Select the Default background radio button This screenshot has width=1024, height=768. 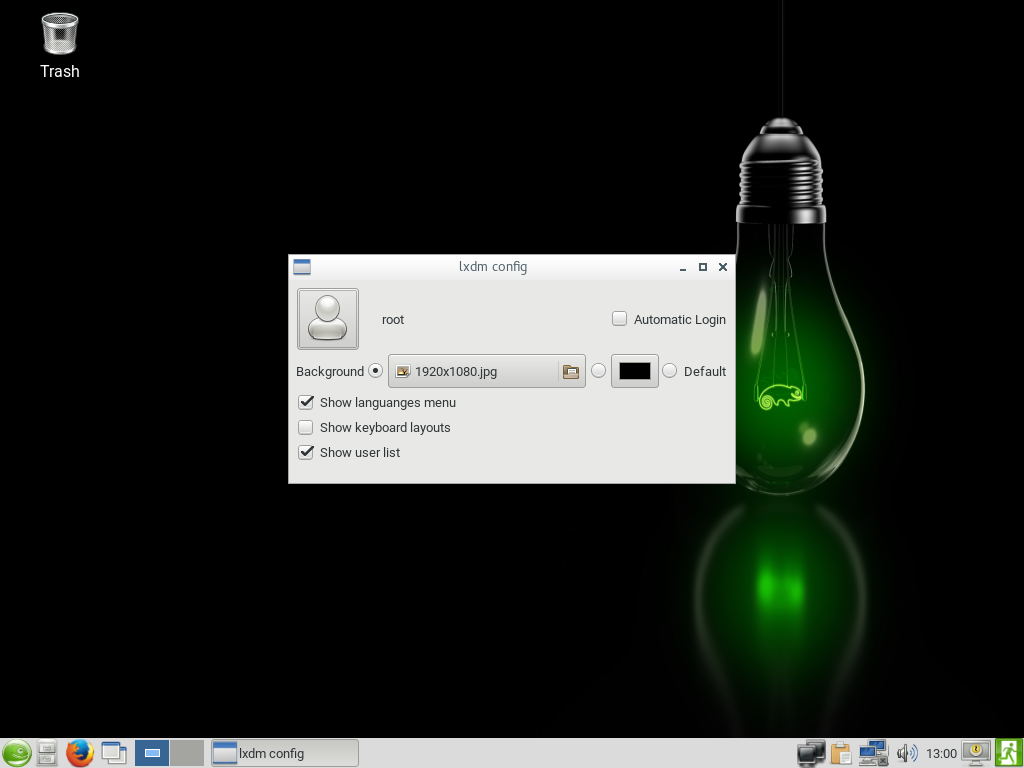click(670, 371)
